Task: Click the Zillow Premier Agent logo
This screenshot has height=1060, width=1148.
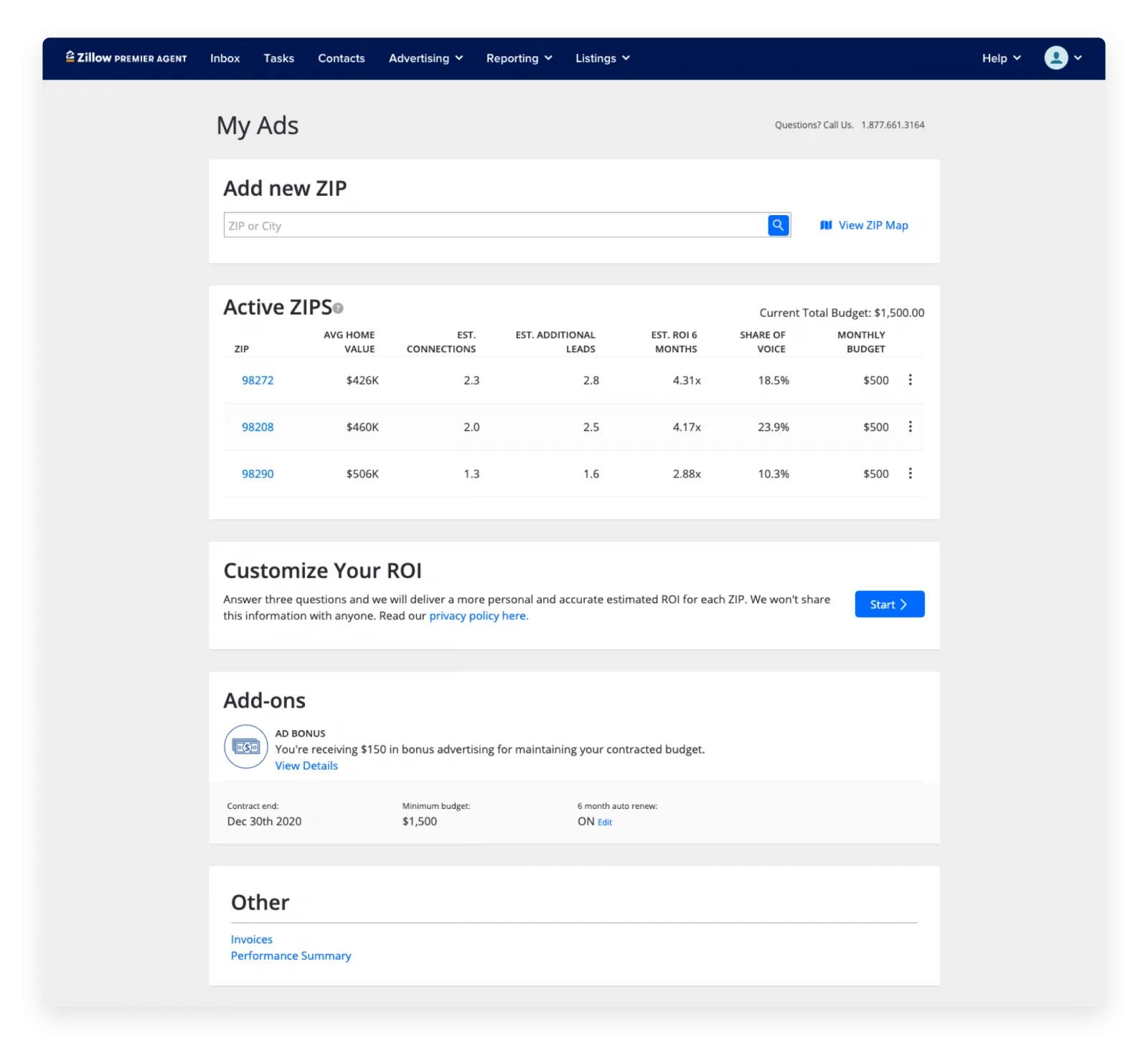Action: coord(126,58)
